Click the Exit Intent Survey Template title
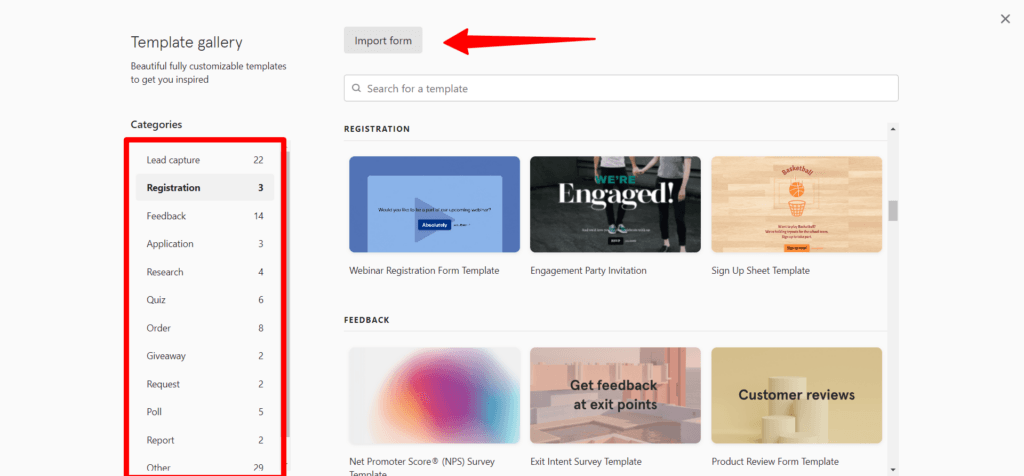The height and width of the screenshot is (476, 1024). 586,462
